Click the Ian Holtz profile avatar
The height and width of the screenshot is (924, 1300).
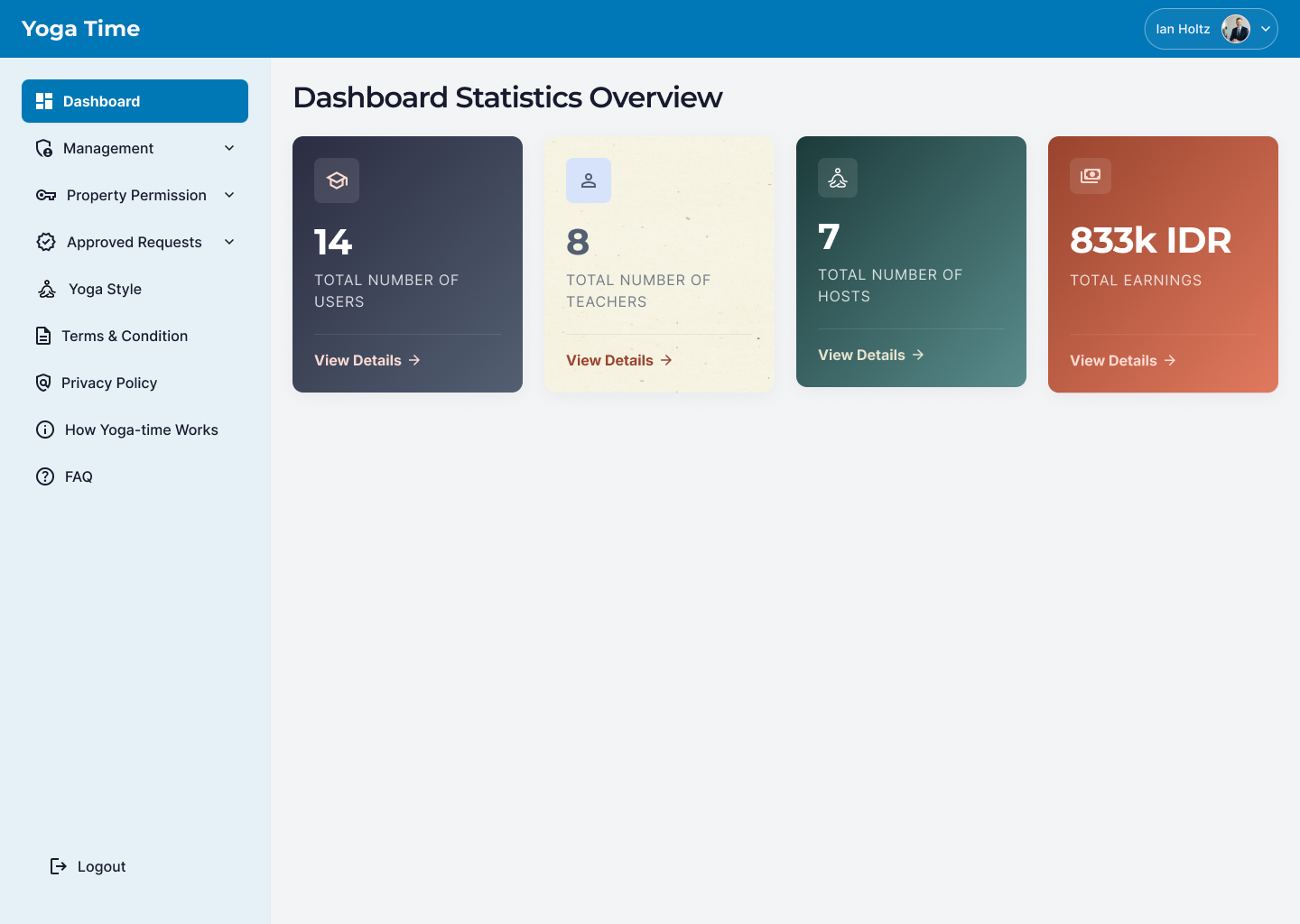coord(1236,29)
